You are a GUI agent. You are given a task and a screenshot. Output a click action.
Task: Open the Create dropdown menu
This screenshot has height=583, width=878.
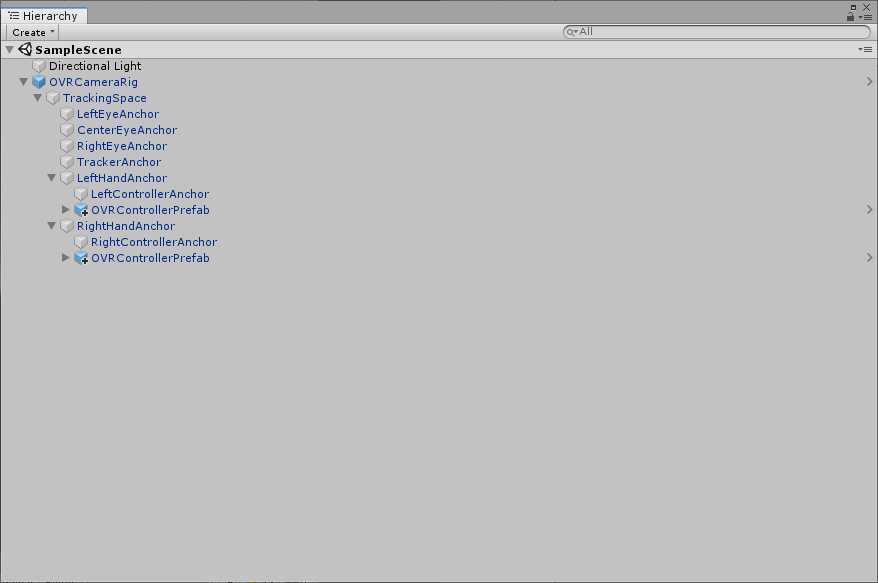click(x=32, y=32)
